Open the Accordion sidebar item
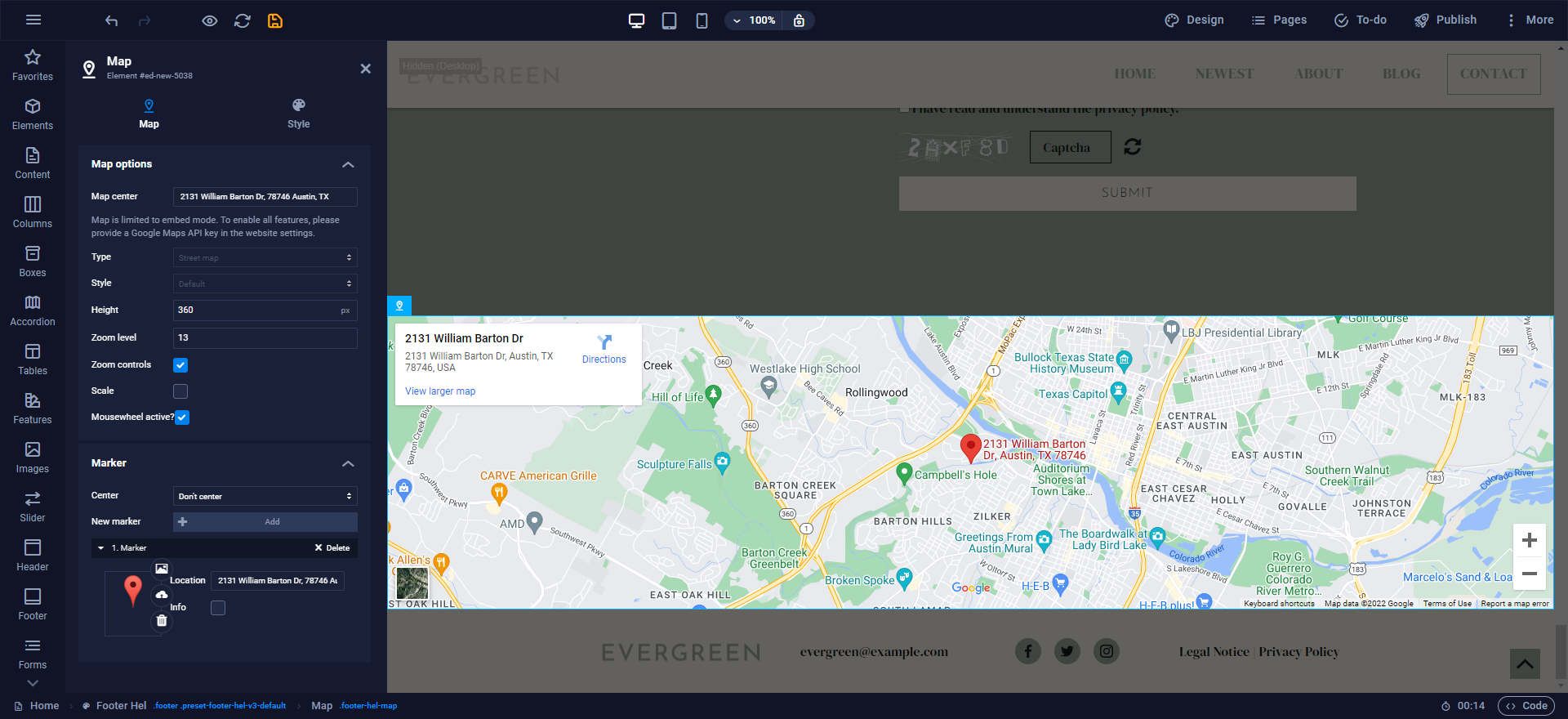1568x719 pixels. click(x=33, y=310)
